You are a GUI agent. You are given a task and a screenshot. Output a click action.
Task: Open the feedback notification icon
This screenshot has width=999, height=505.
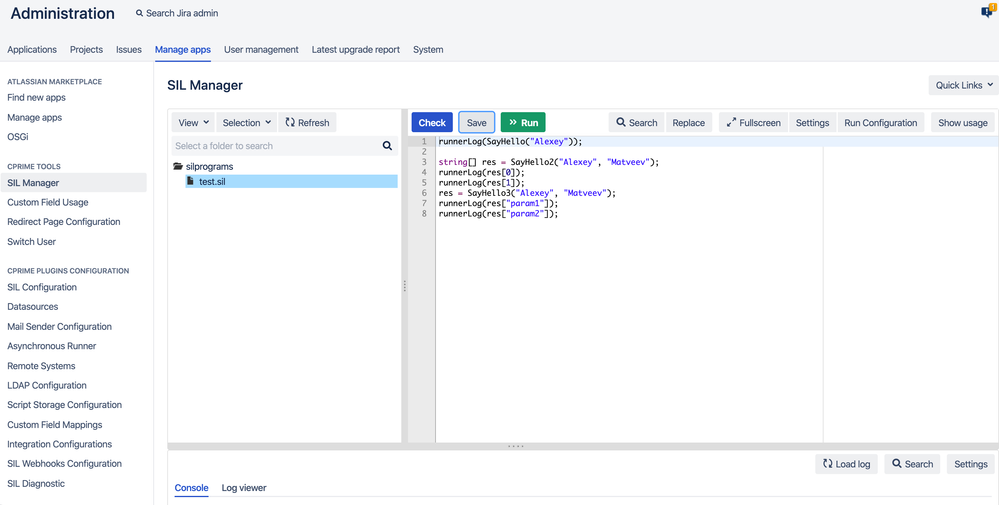(x=987, y=11)
